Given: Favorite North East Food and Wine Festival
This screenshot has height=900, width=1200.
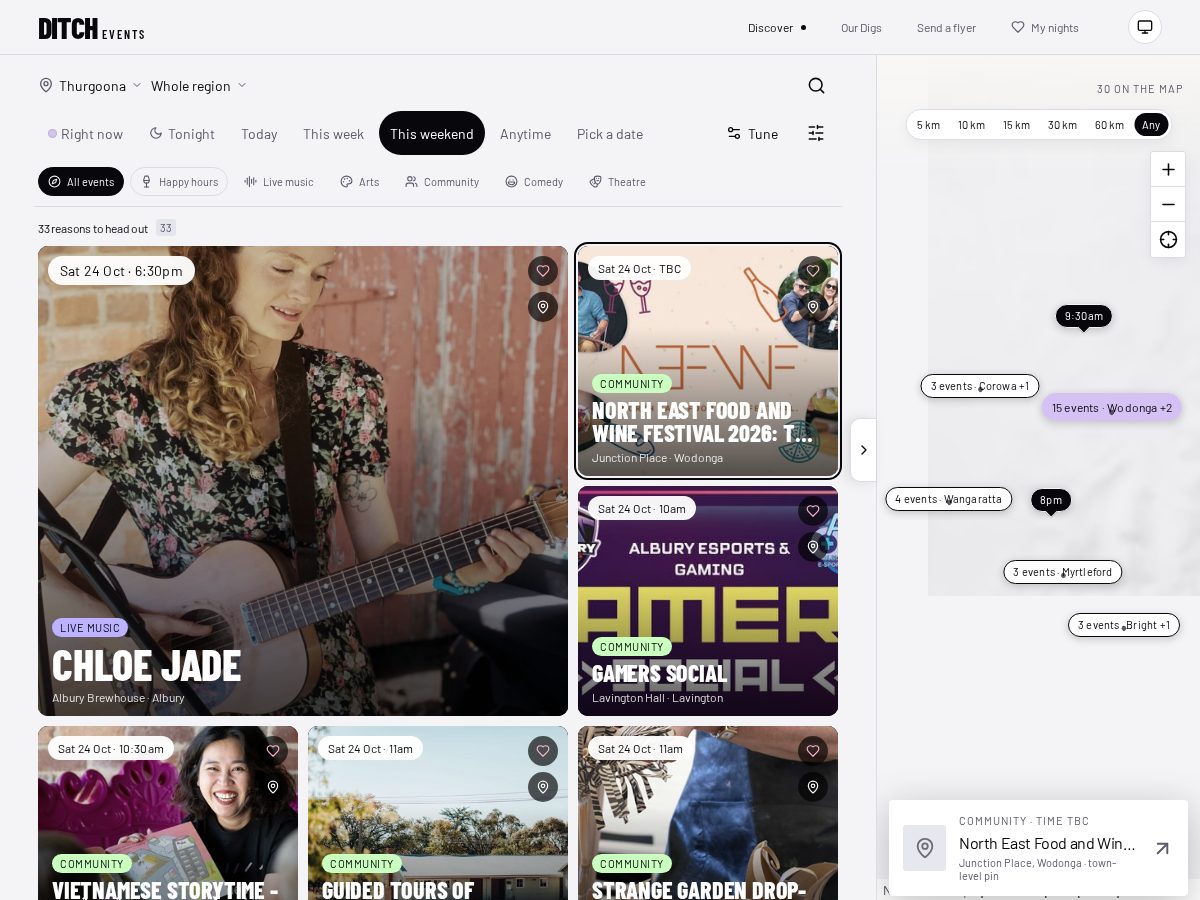Looking at the screenshot, I should 813,271.
